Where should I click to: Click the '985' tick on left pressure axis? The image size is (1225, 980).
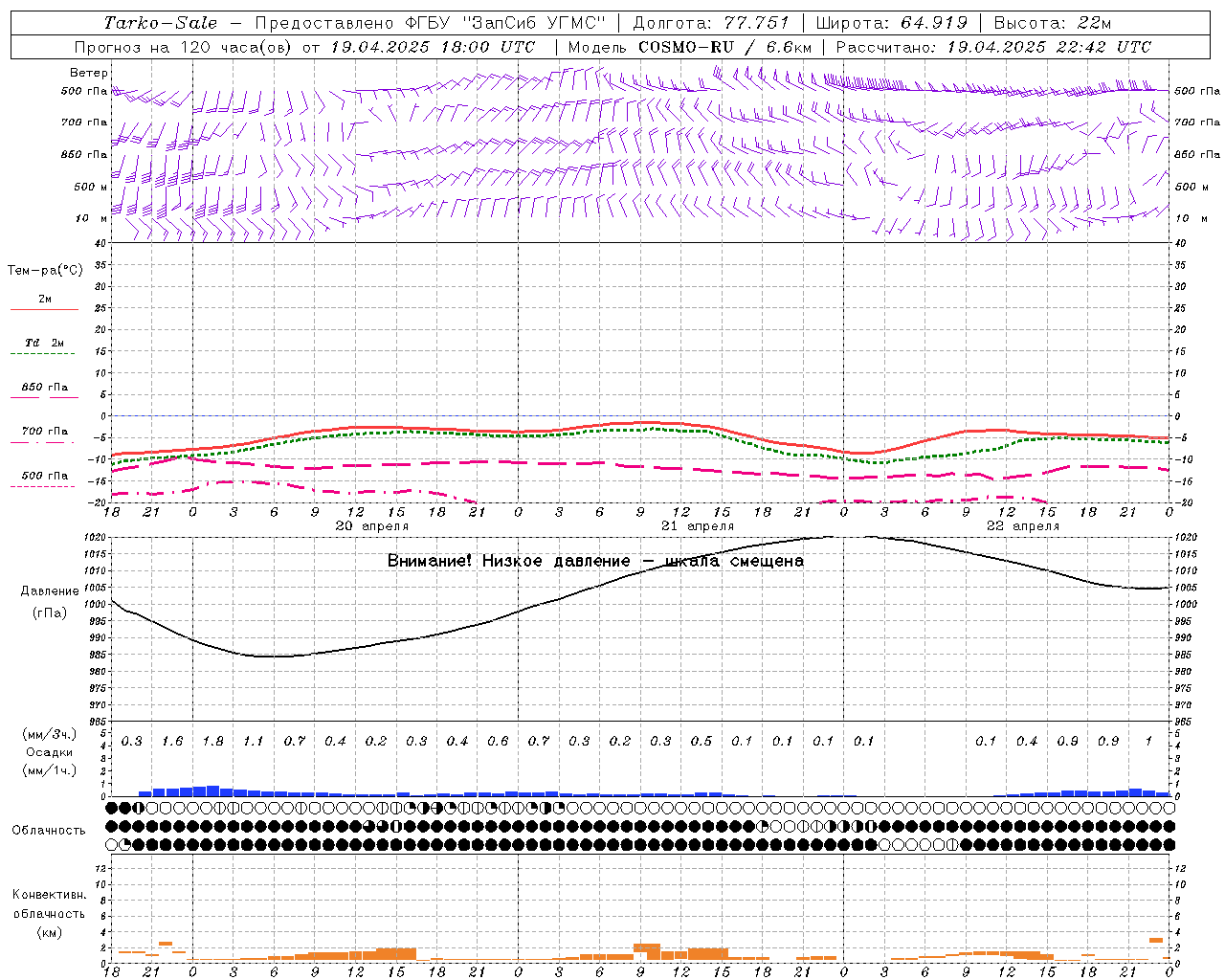coord(99,655)
